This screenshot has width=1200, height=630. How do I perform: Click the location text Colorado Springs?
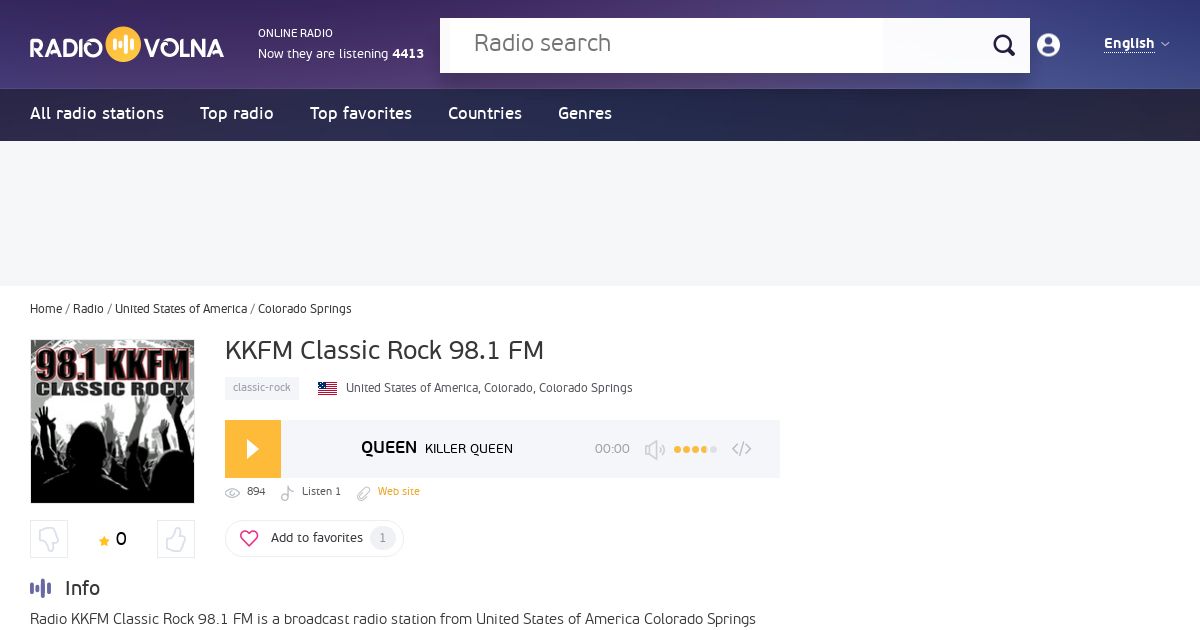point(586,388)
